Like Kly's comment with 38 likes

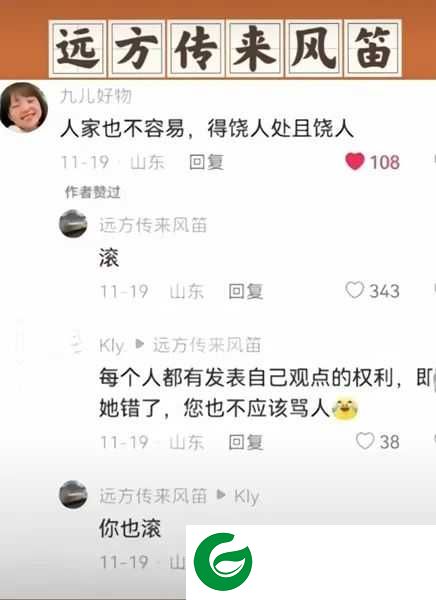click(365, 441)
